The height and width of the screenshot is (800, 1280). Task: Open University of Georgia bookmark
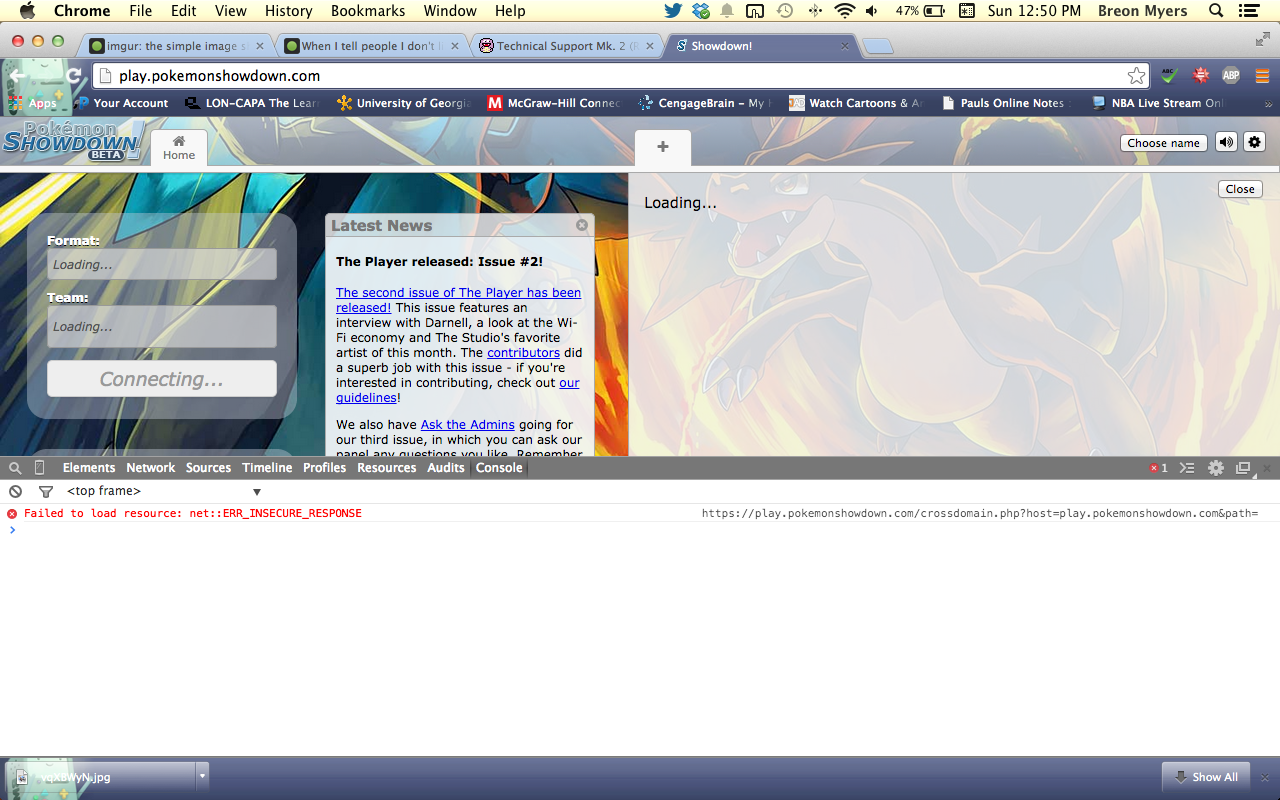click(404, 103)
